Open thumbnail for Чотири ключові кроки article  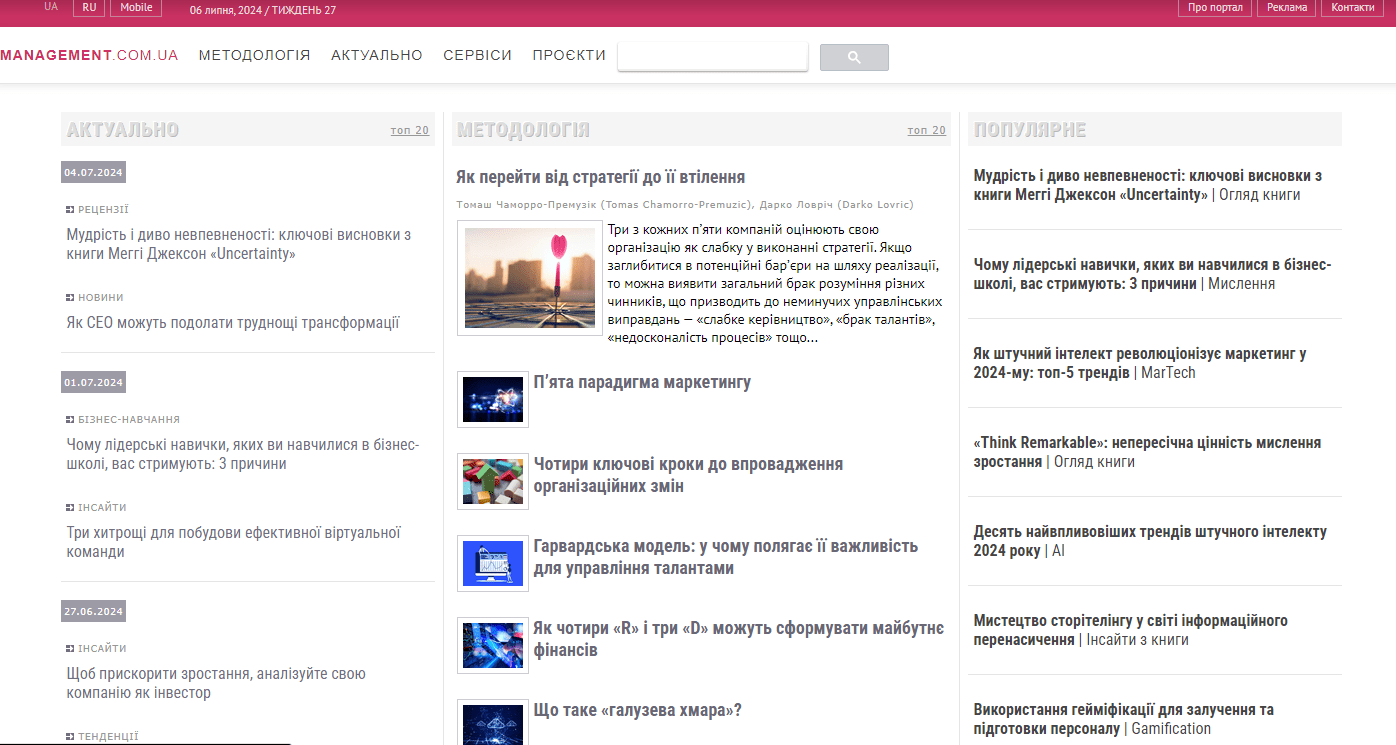493,481
